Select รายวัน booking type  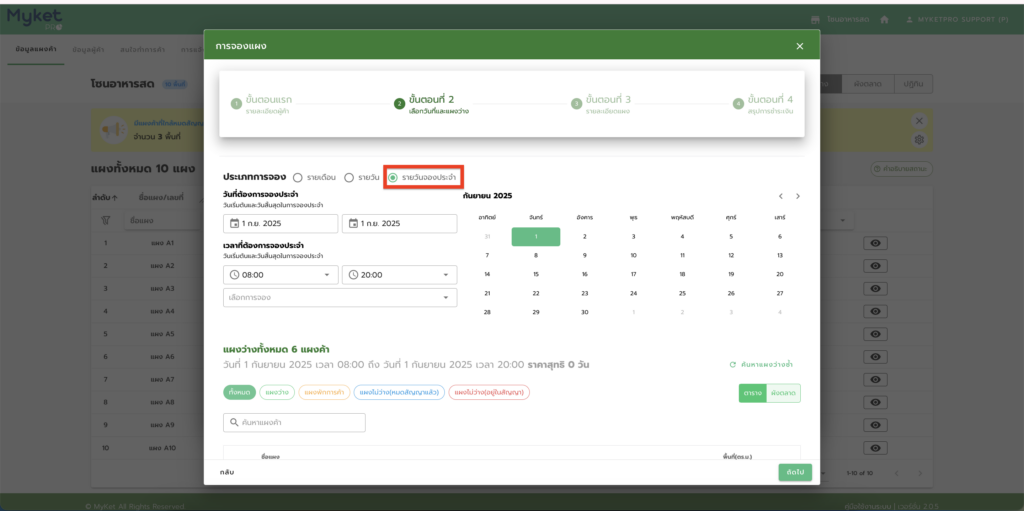coord(349,177)
